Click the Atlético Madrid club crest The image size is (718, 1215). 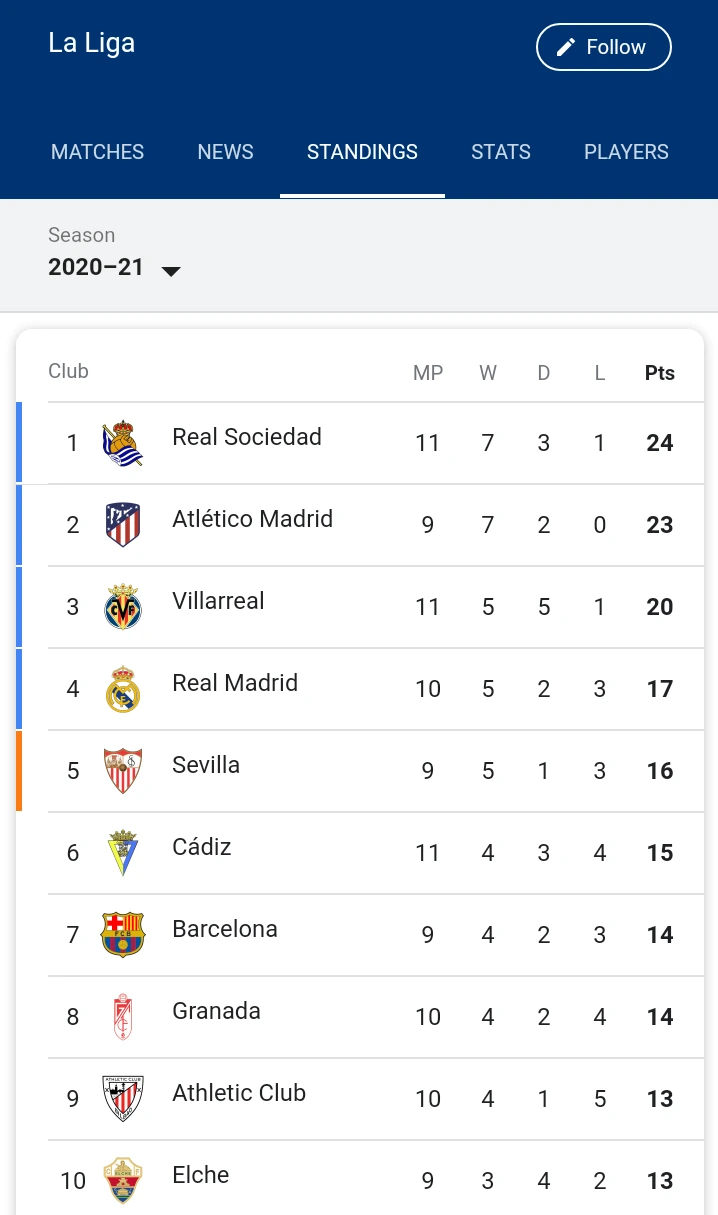coord(123,525)
